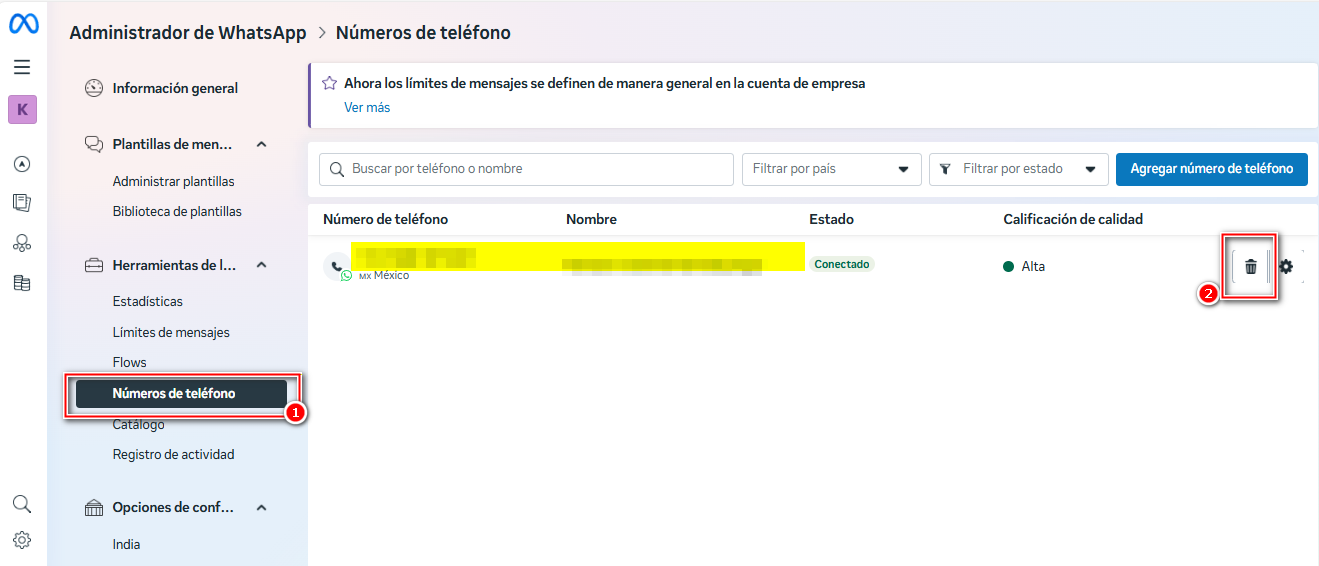Select Información general in sidebar
Screen dimensions: 1319x566
click(175, 88)
